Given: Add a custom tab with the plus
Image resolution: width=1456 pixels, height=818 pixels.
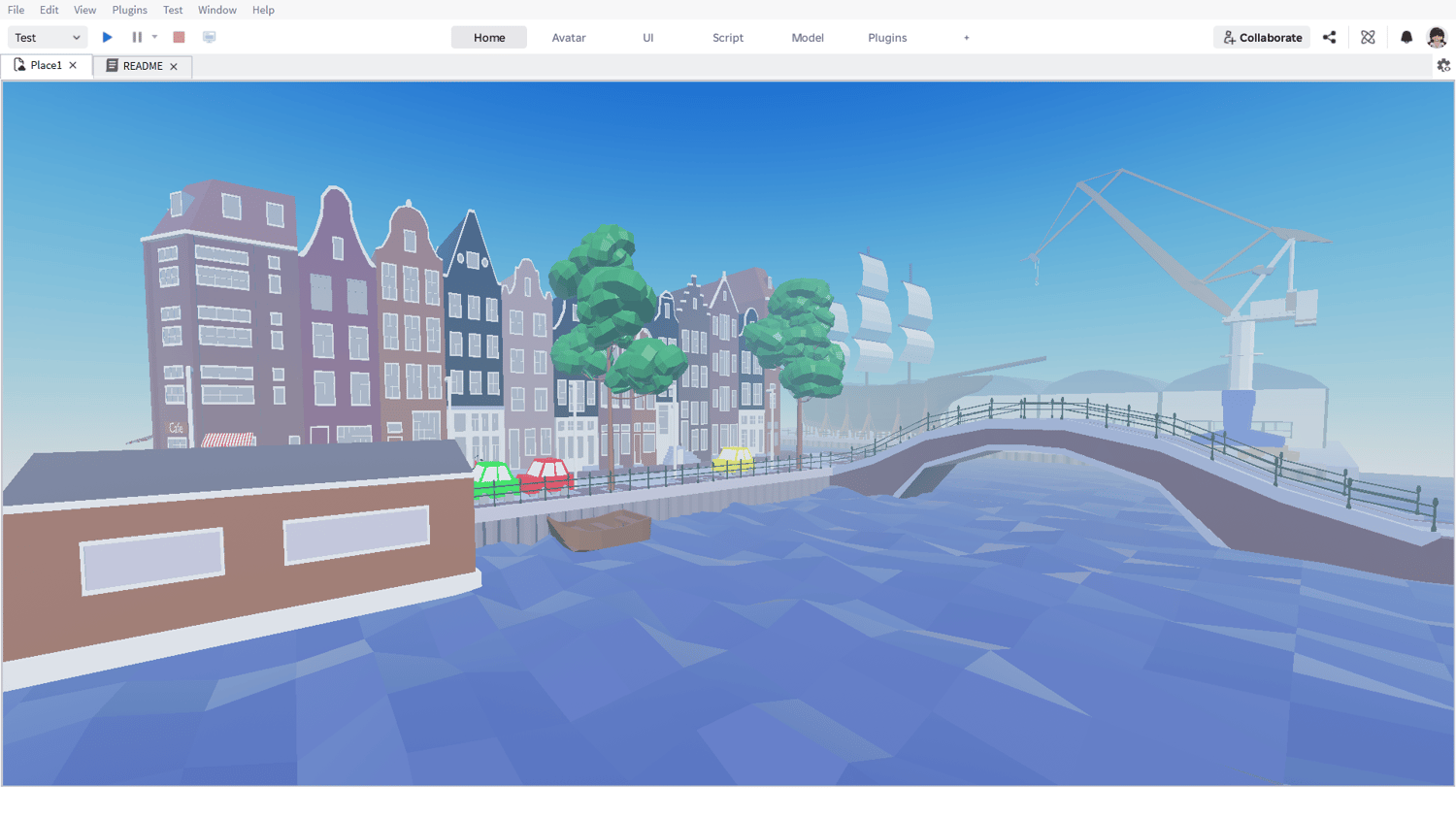Looking at the screenshot, I should pos(967,37).
